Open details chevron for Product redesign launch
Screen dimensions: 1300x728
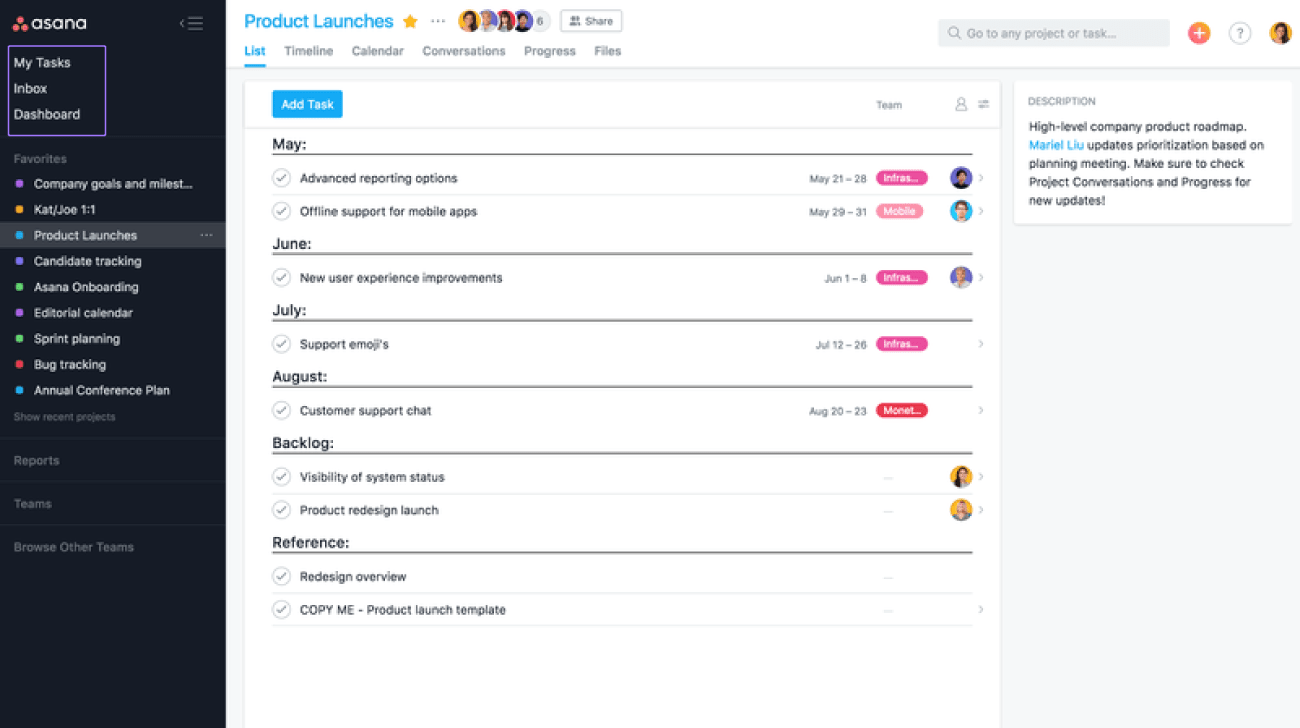981,510
